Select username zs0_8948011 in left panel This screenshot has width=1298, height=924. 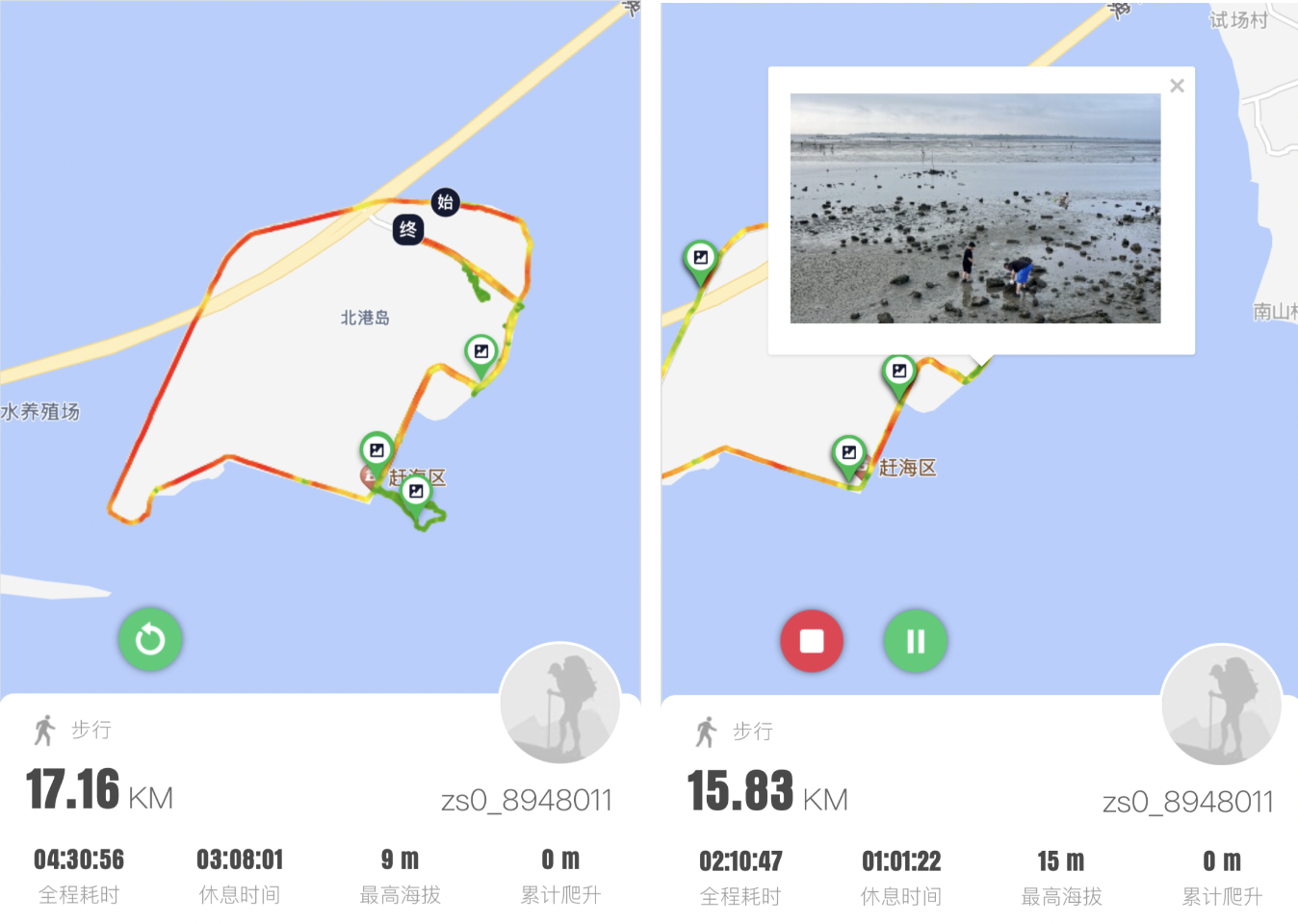(527, 800)
